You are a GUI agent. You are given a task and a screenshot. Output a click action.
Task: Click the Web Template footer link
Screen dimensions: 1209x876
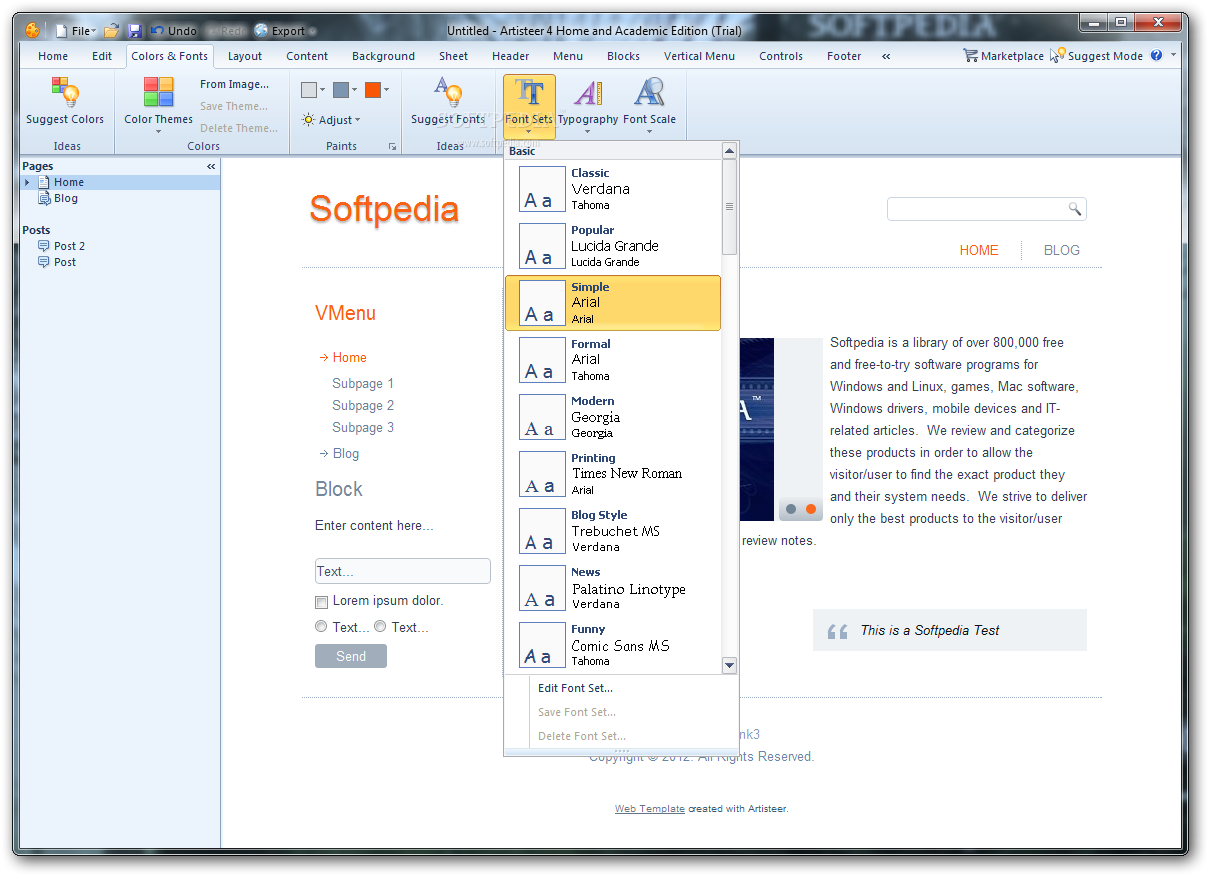coord(650,809)
